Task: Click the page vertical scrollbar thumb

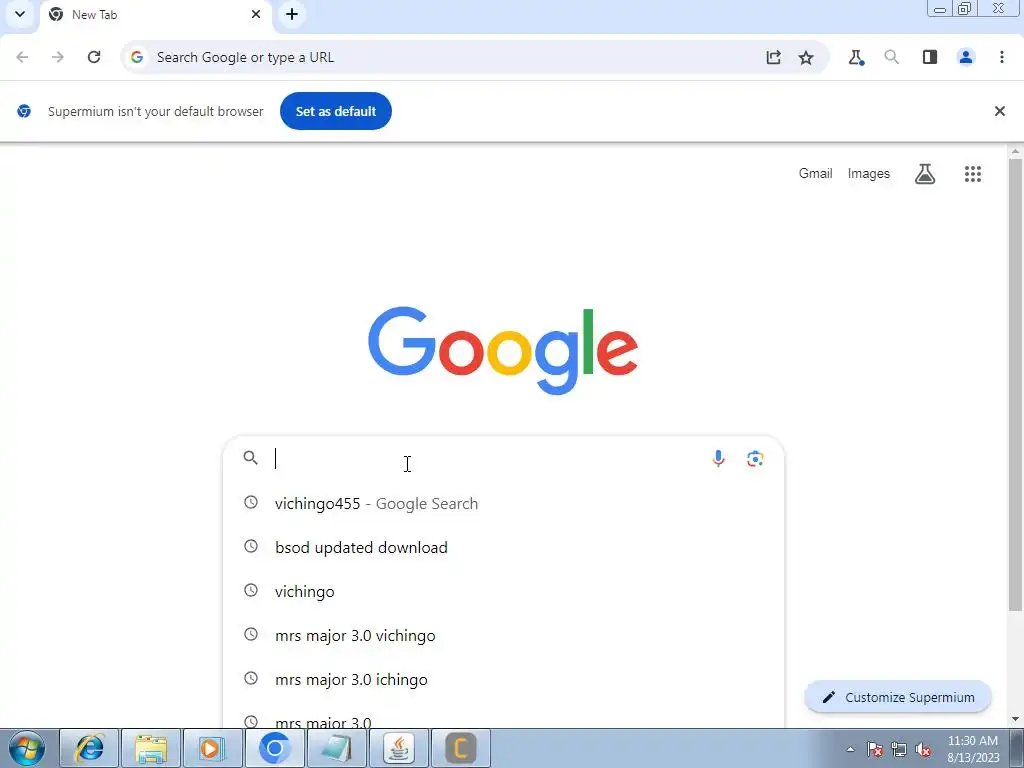Action: point(1015,385)
